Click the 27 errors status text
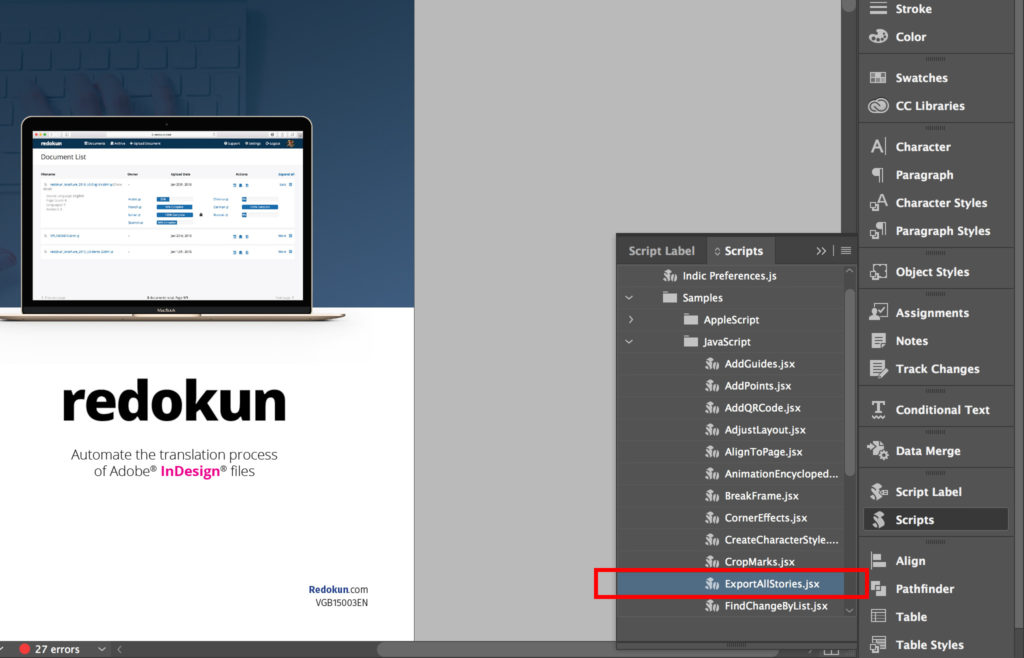 coord(57,650)
